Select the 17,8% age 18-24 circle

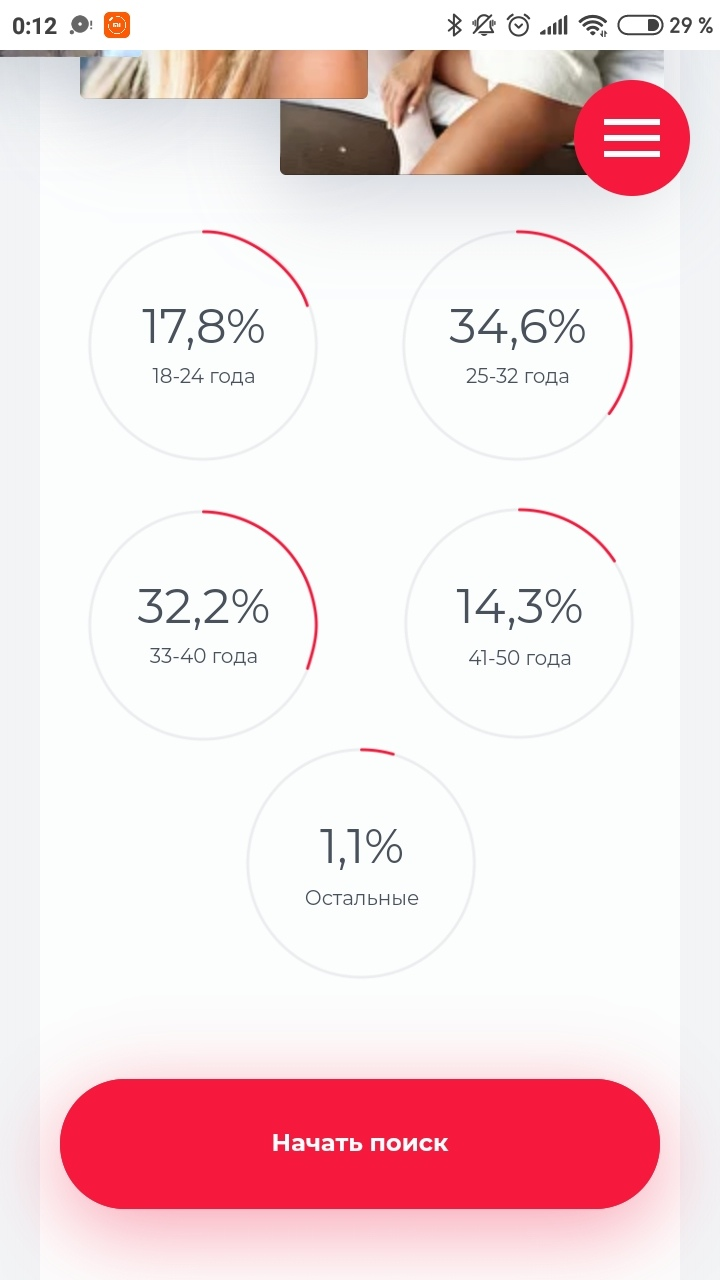(203, 345)
